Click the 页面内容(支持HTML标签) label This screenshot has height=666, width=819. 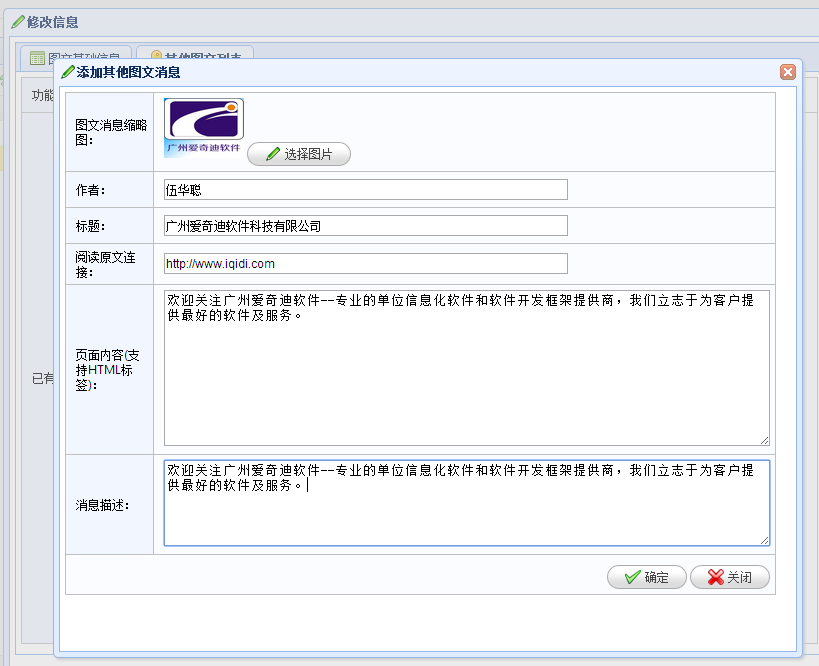tap(108, 370)
